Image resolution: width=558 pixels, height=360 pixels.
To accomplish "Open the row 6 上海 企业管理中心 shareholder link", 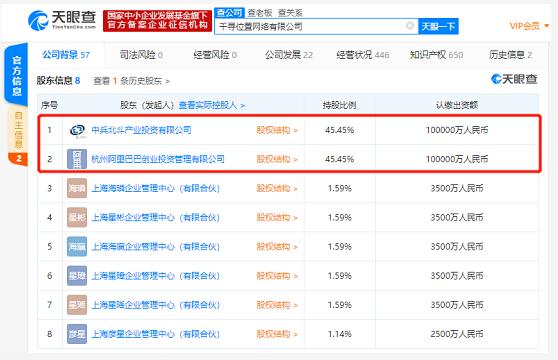I will pos(156,276).
